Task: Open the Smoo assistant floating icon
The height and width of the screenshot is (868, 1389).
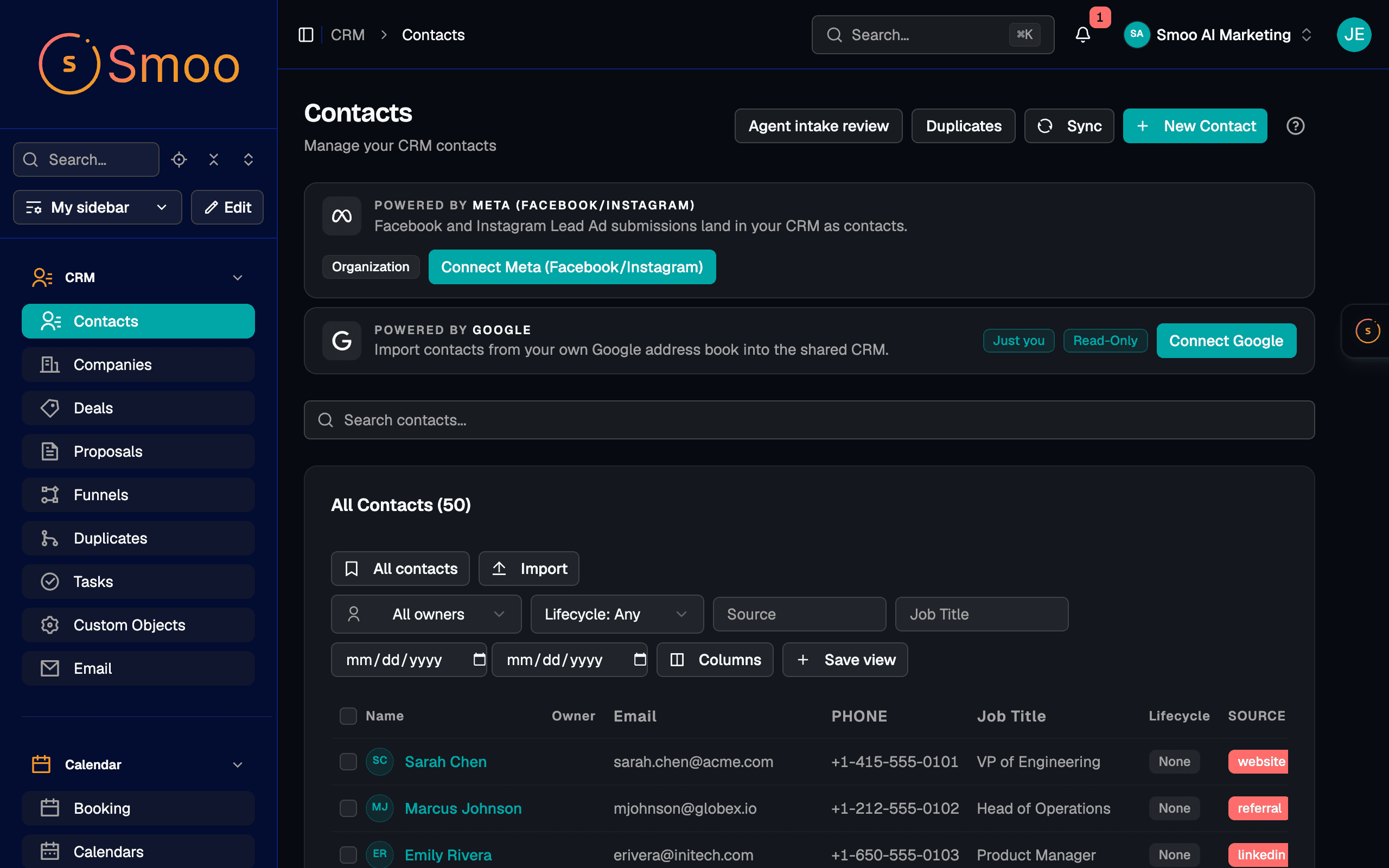Action: pos(1368,331)
